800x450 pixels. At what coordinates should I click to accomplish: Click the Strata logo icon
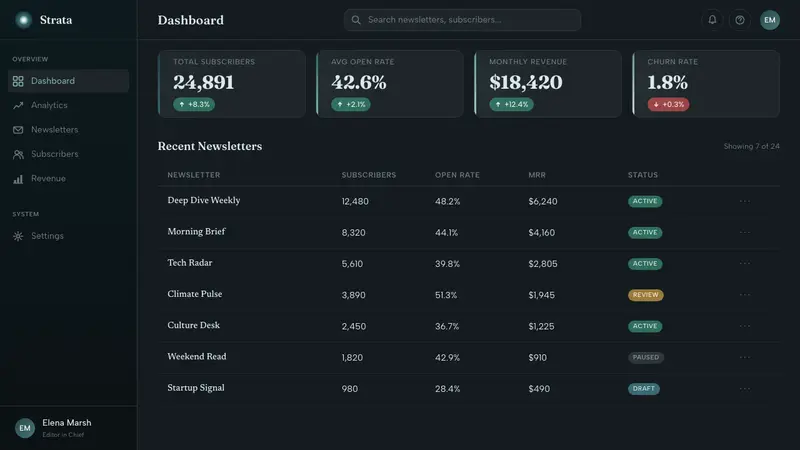23,20
